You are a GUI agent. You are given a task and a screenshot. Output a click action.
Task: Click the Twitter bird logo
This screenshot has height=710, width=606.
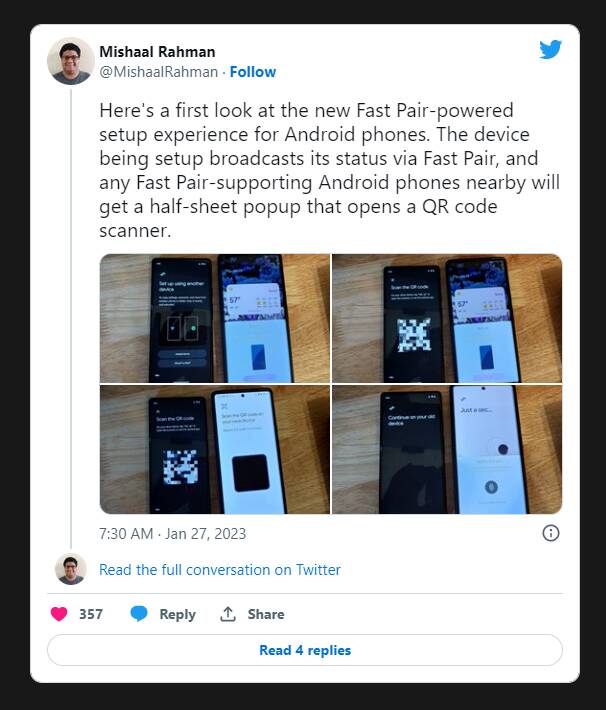pyautogui.click(x=551, y=51)
